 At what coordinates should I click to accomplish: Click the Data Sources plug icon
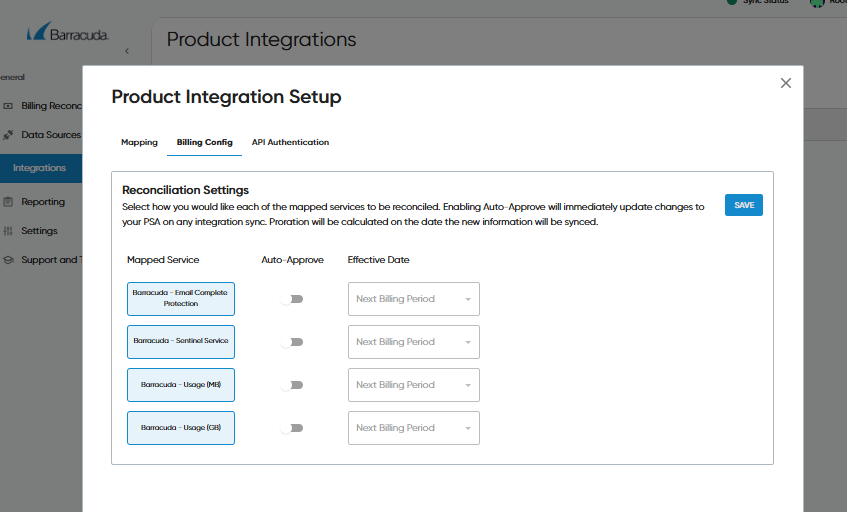tap(8, 134)
